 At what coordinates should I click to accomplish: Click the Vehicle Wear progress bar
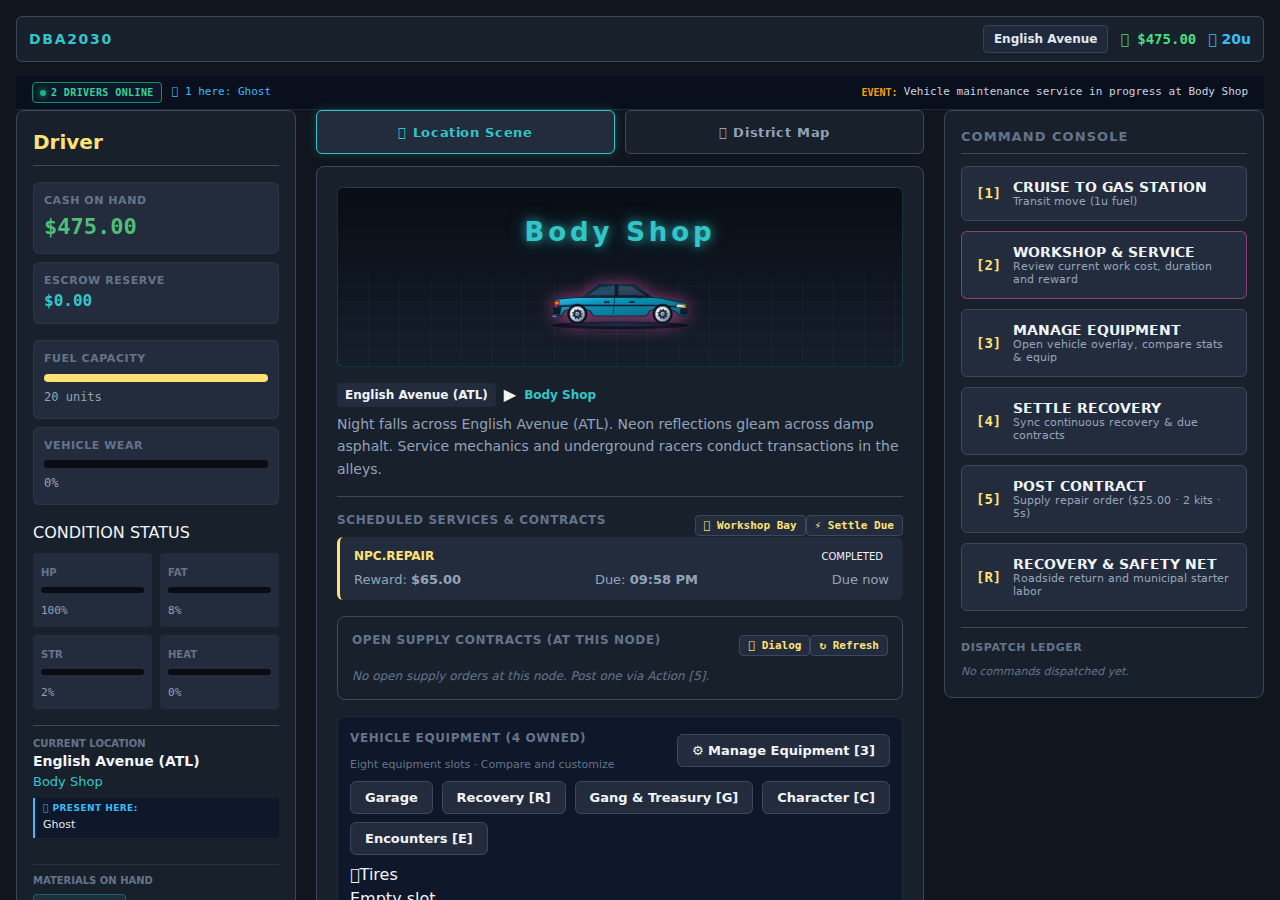tap(156, 464)
